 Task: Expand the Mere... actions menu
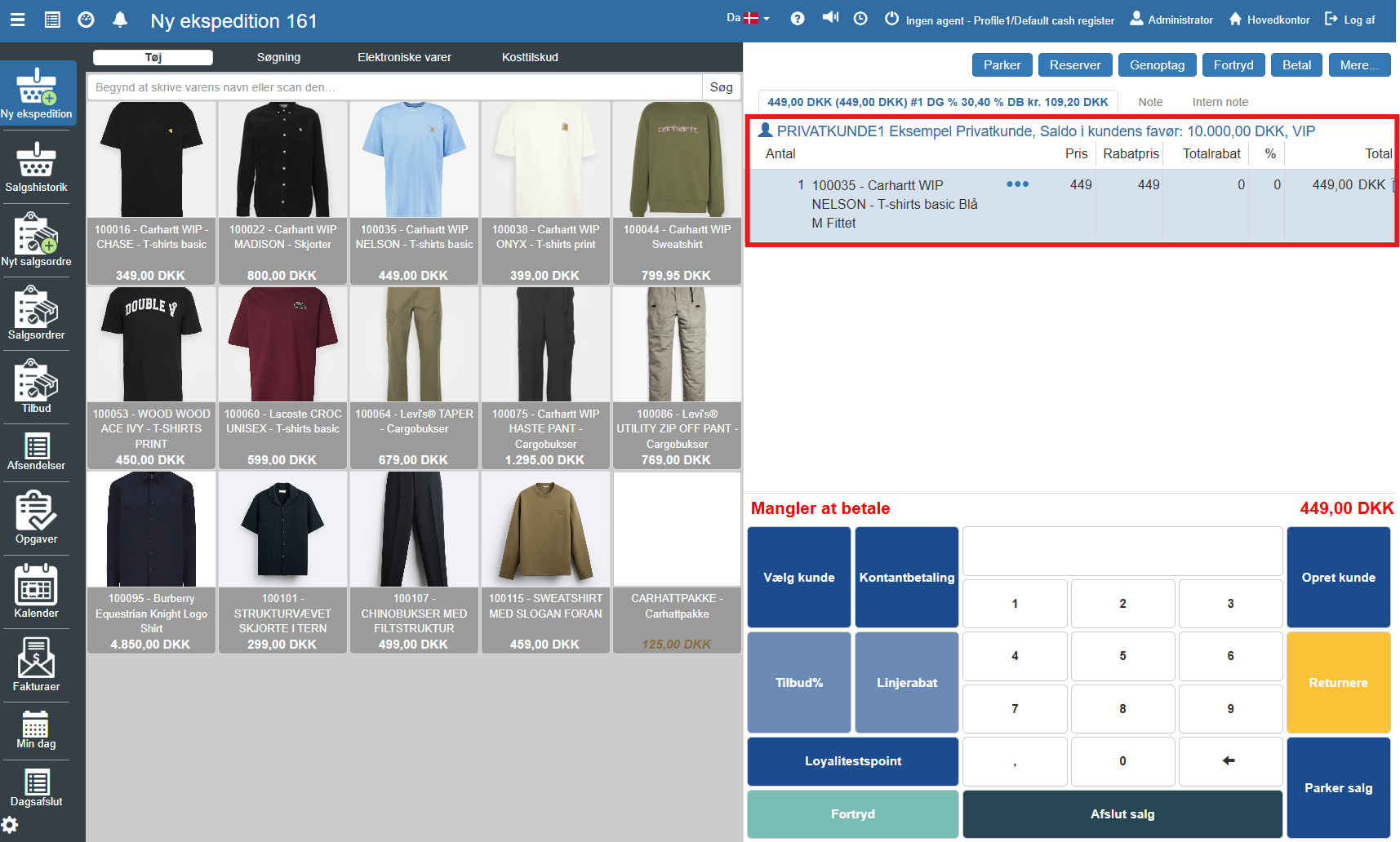point(1359,65)
